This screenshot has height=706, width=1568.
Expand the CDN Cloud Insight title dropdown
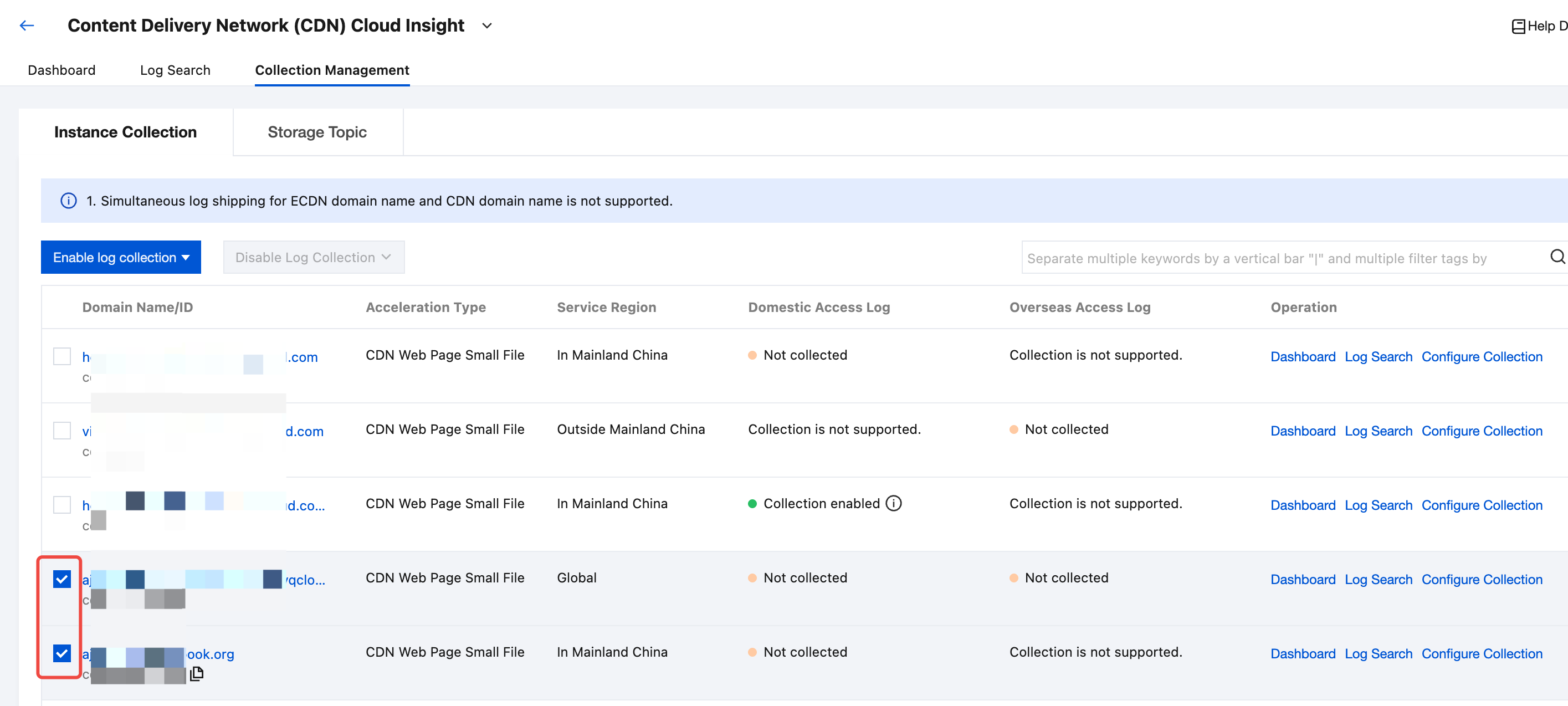pyautogui.click(x=486, y=25)
